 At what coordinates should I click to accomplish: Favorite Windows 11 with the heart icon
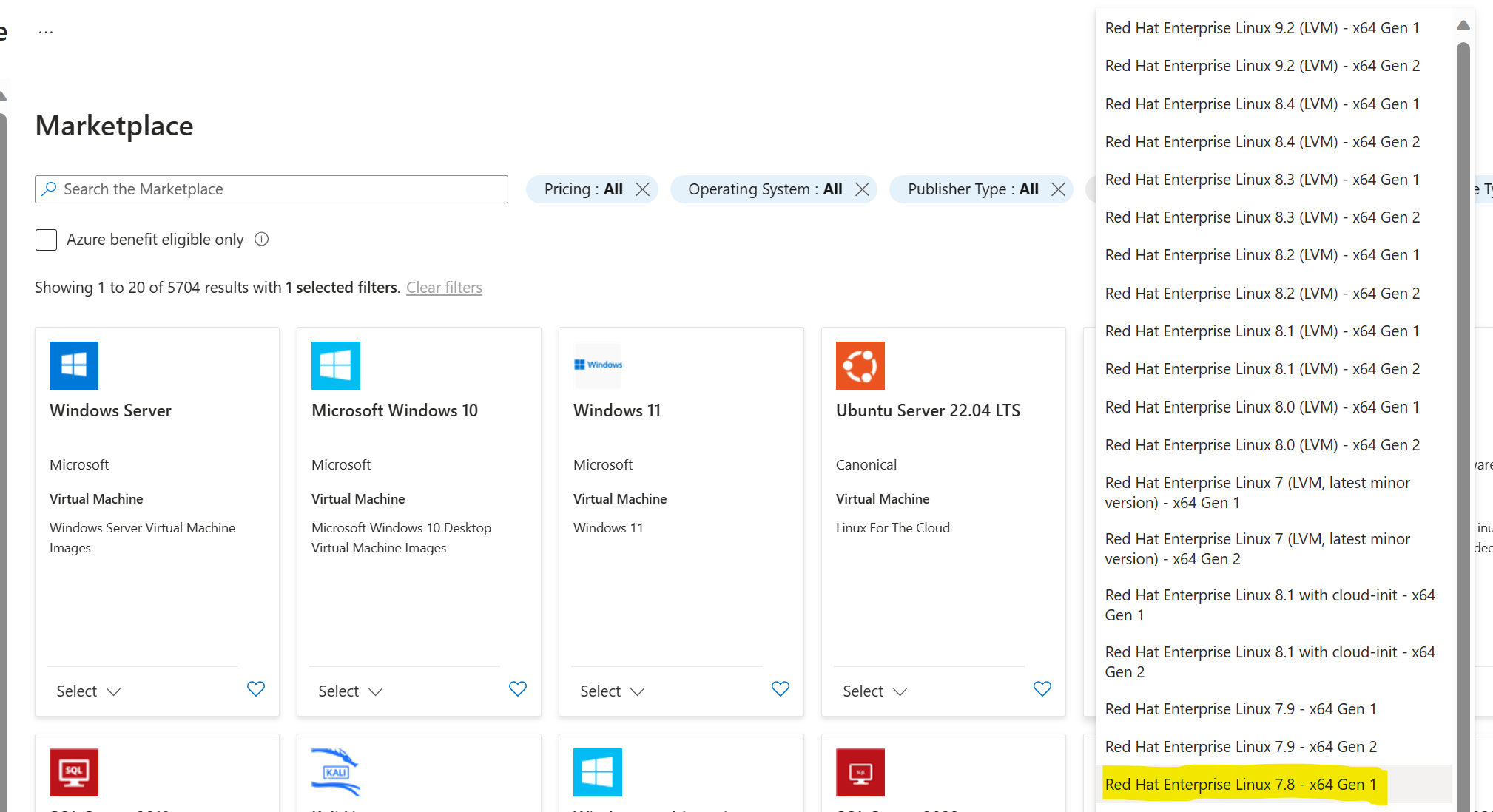[781, 689]
